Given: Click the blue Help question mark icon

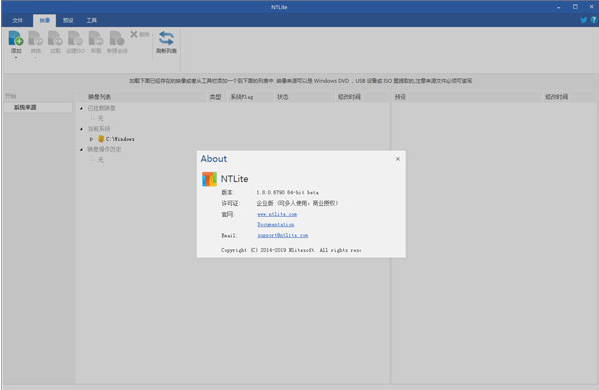Looking at the screenshot, I should pyautogui.click(x=594, y=20).
